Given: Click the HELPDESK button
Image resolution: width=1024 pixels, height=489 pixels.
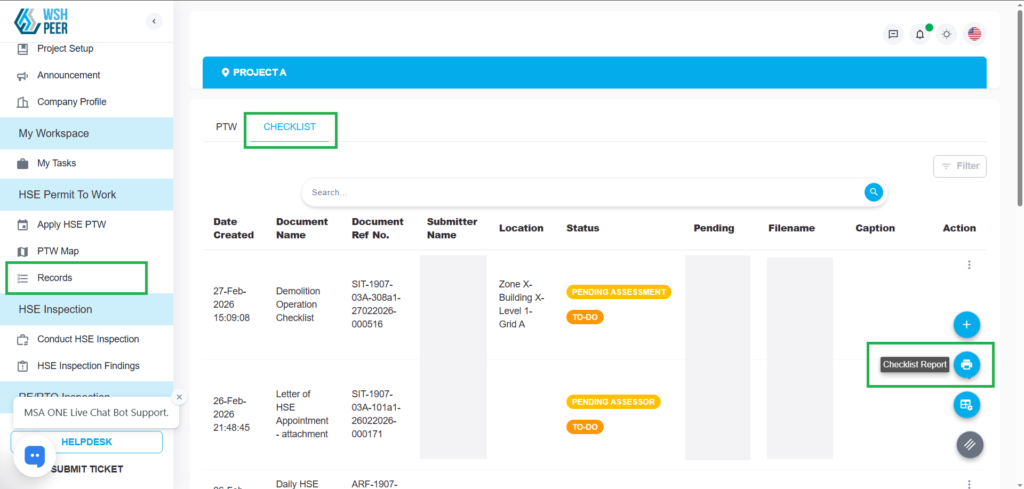Looking at the screenshot, I should pos(87,442).
